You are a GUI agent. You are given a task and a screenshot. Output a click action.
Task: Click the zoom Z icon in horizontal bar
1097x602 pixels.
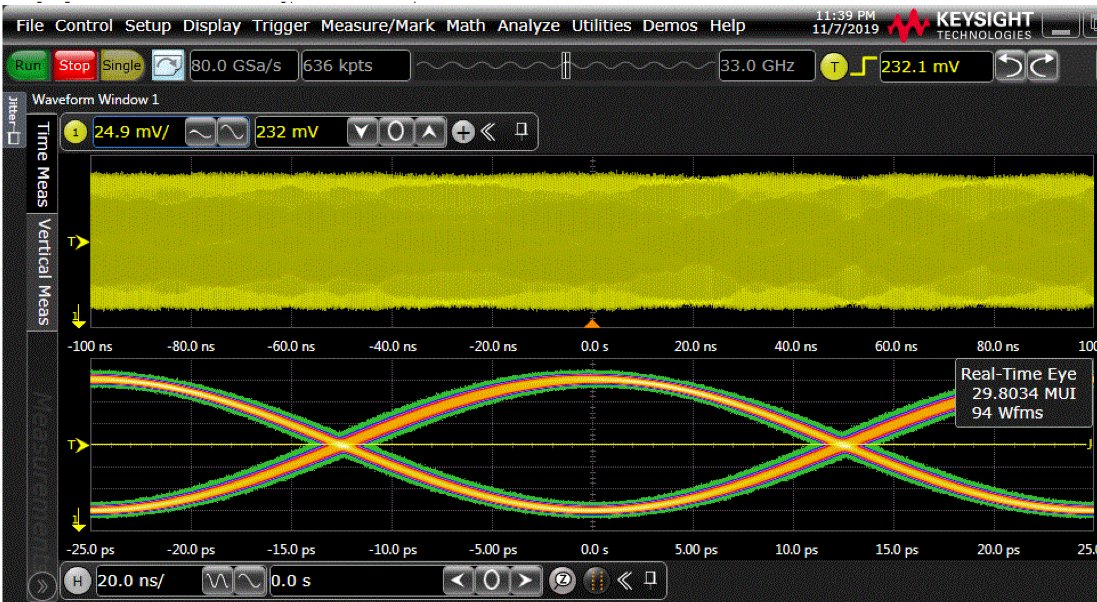coord(562,580)
